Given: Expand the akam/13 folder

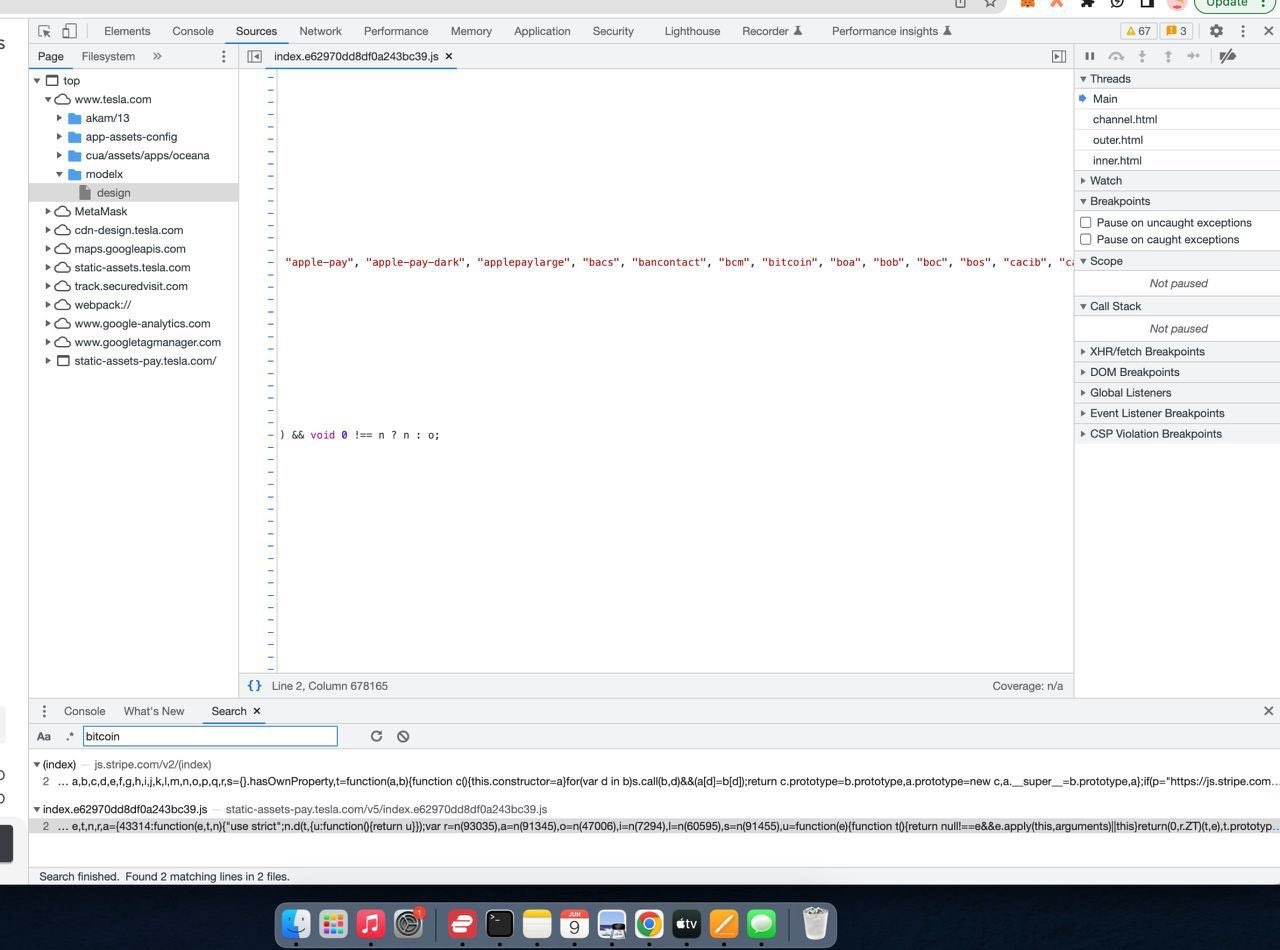Looking at the screenshot, I should tap(60, 118).
